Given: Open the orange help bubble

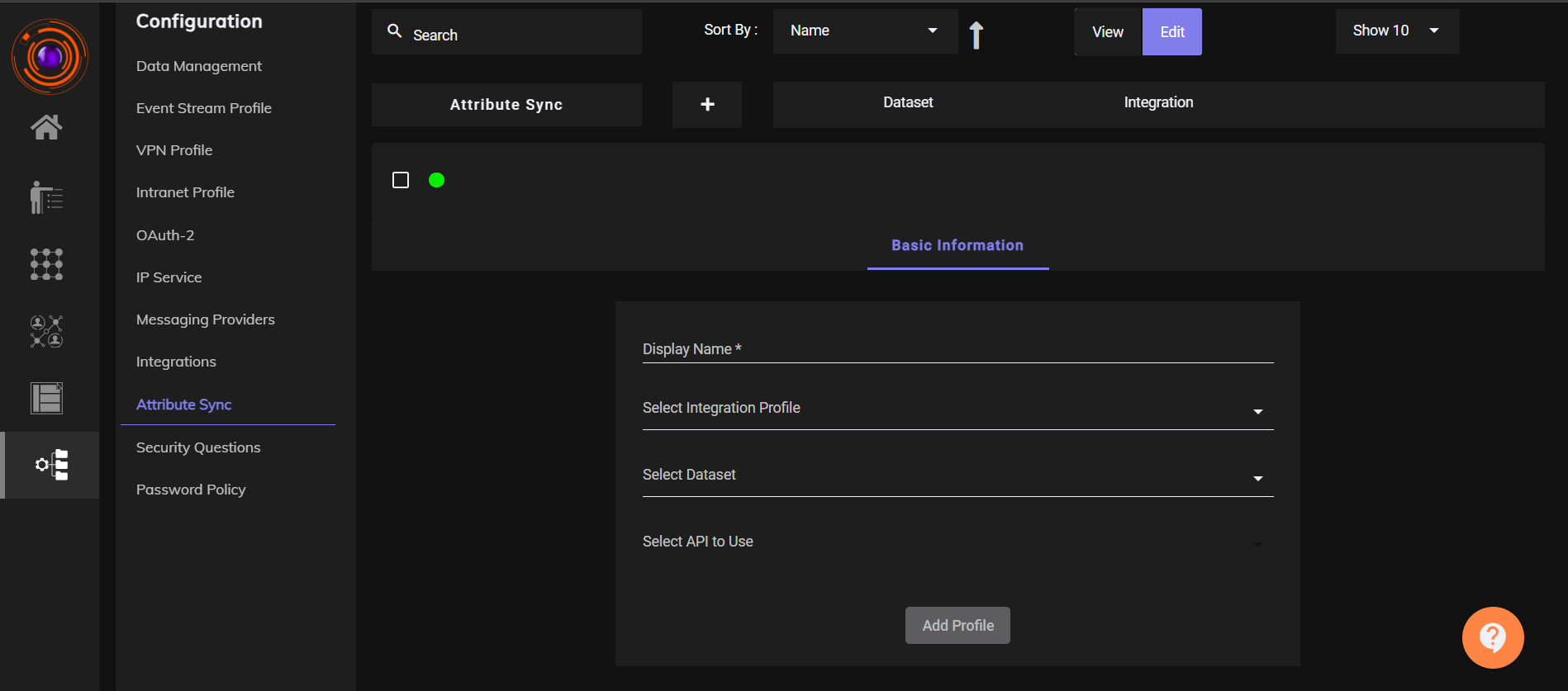Looking at the screenshot, I should [1493, 638].
